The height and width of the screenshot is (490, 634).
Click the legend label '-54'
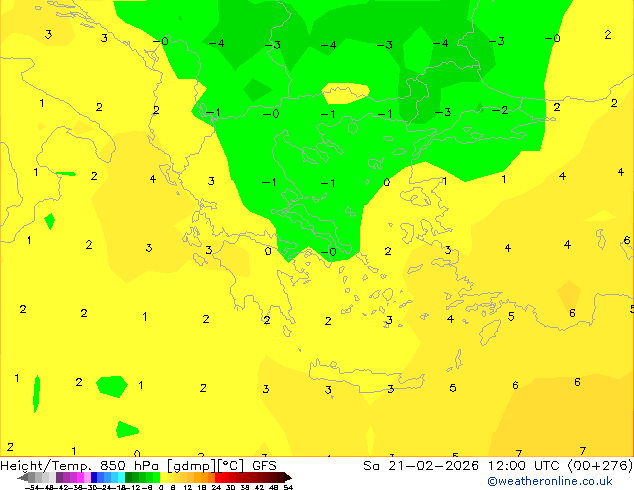32,488
